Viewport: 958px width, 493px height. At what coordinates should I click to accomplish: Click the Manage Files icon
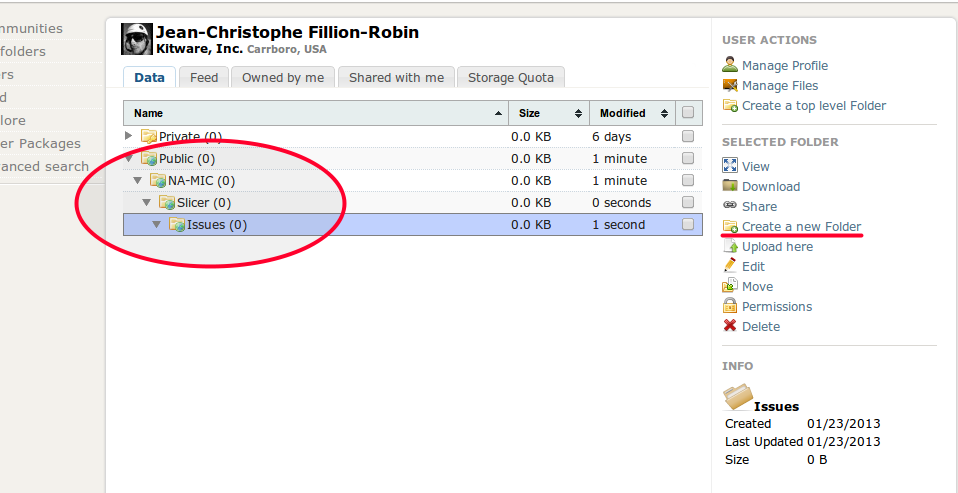pyautogui.click(x=730, y=86)
